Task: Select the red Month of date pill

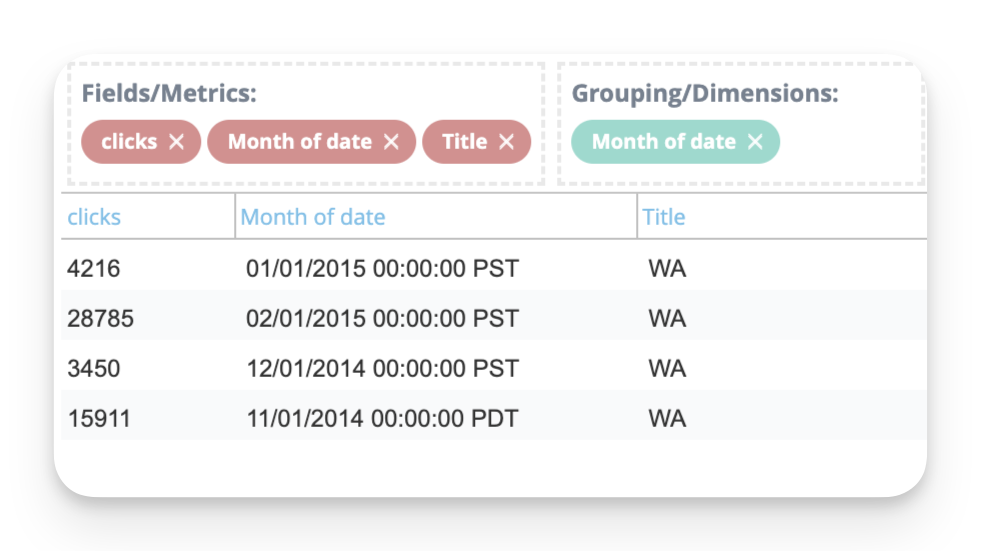Action: point(312,142)
